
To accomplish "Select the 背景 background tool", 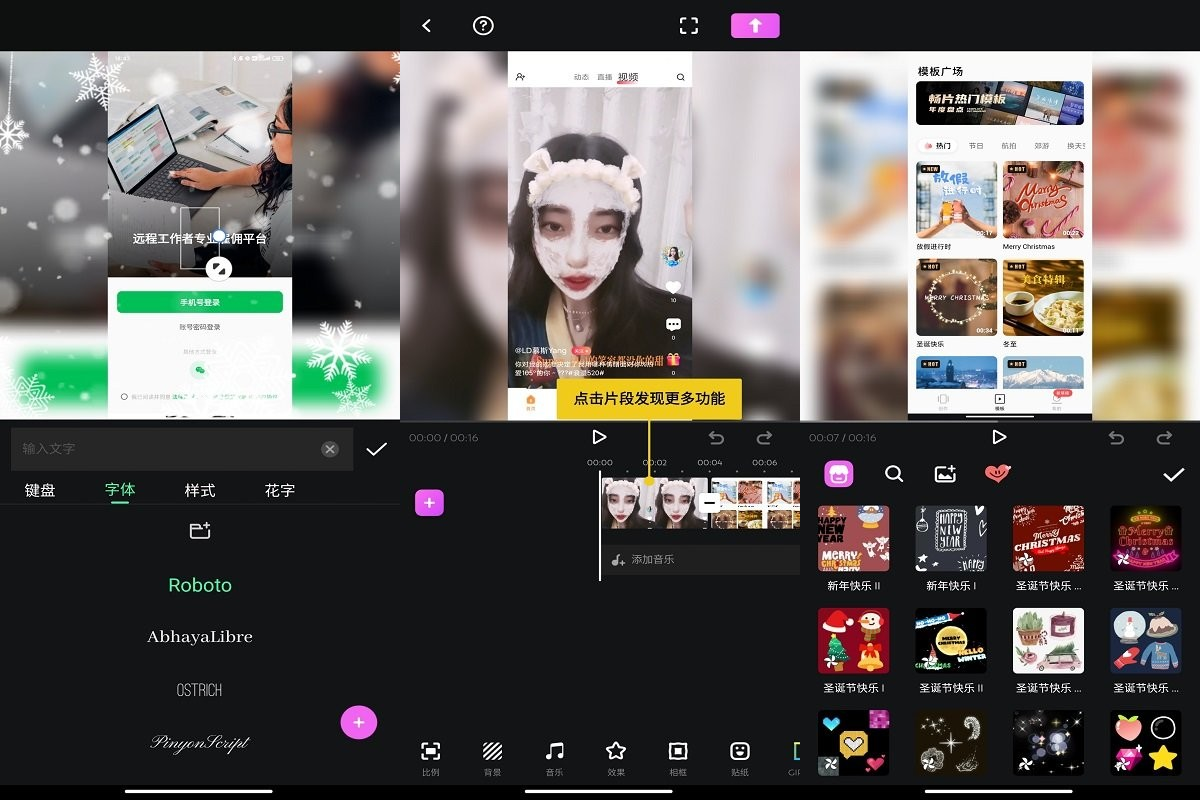I will click(492, 756).
